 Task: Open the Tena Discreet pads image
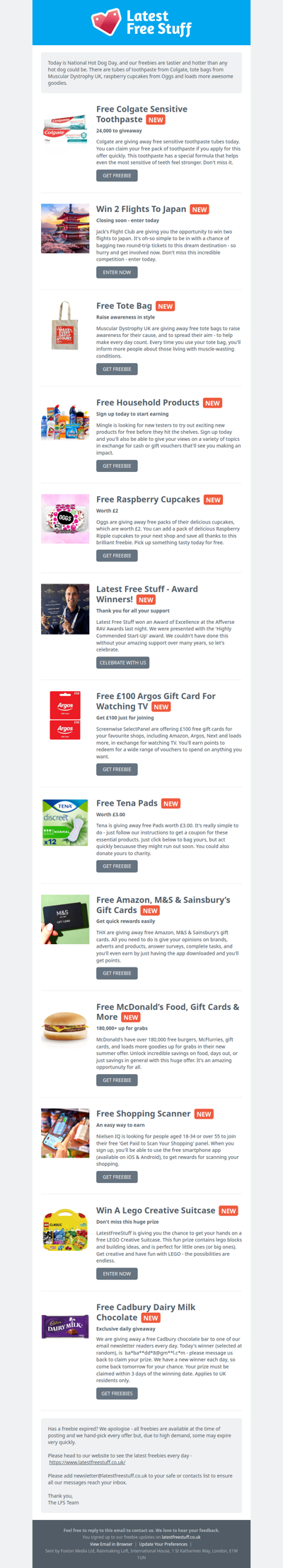(65, 822)
